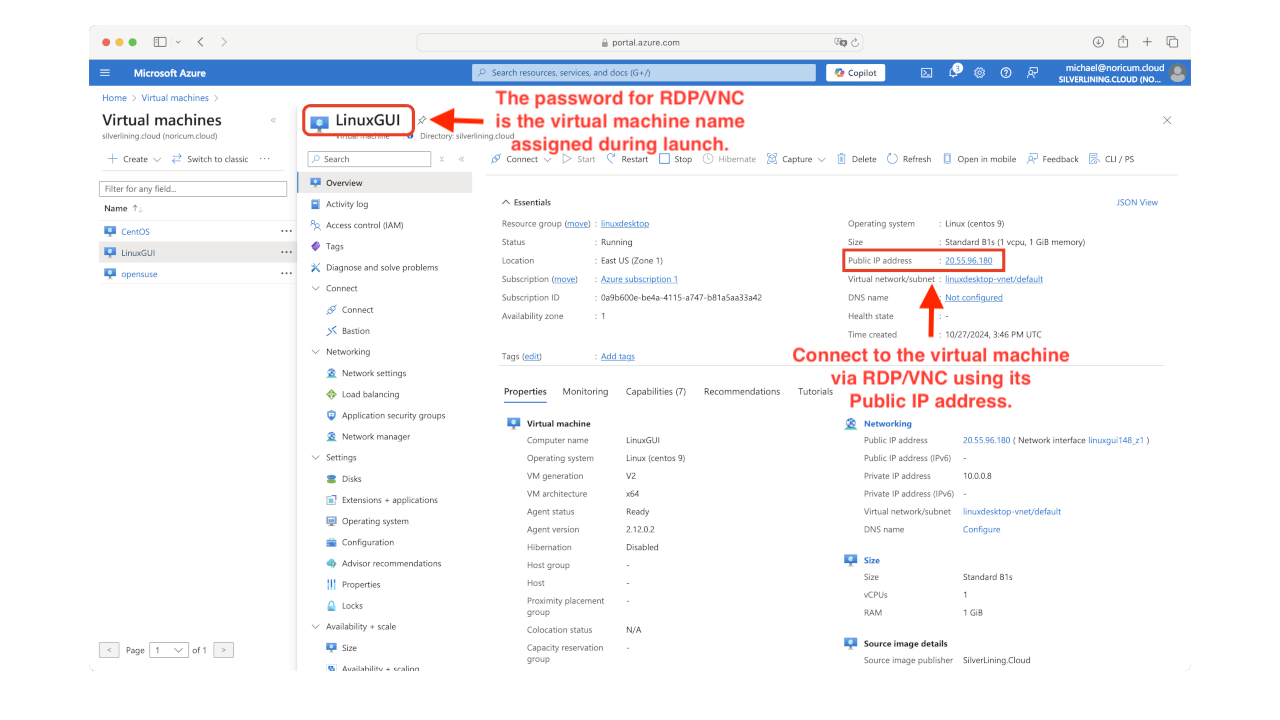
Task: Open Network settings
Action: (373, 373)
